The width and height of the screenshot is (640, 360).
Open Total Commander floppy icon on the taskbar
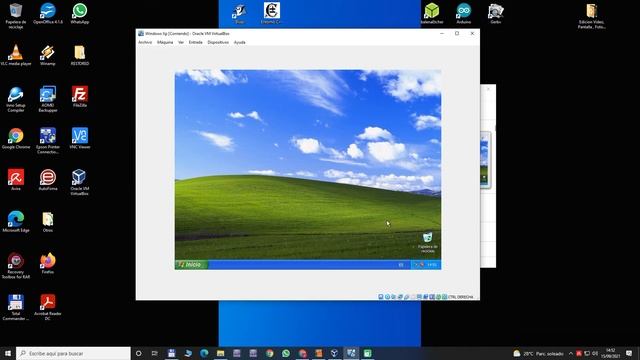pyautogui.click(x=171, y=353)
